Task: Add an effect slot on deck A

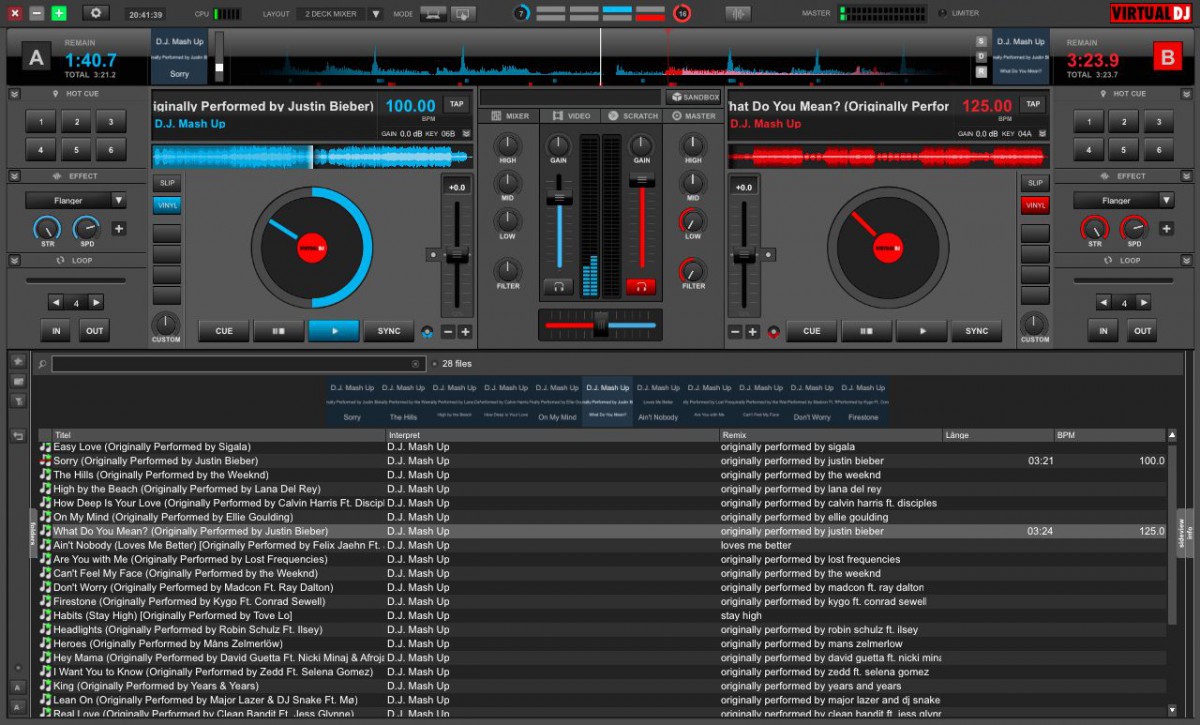Action: [118, 229]
